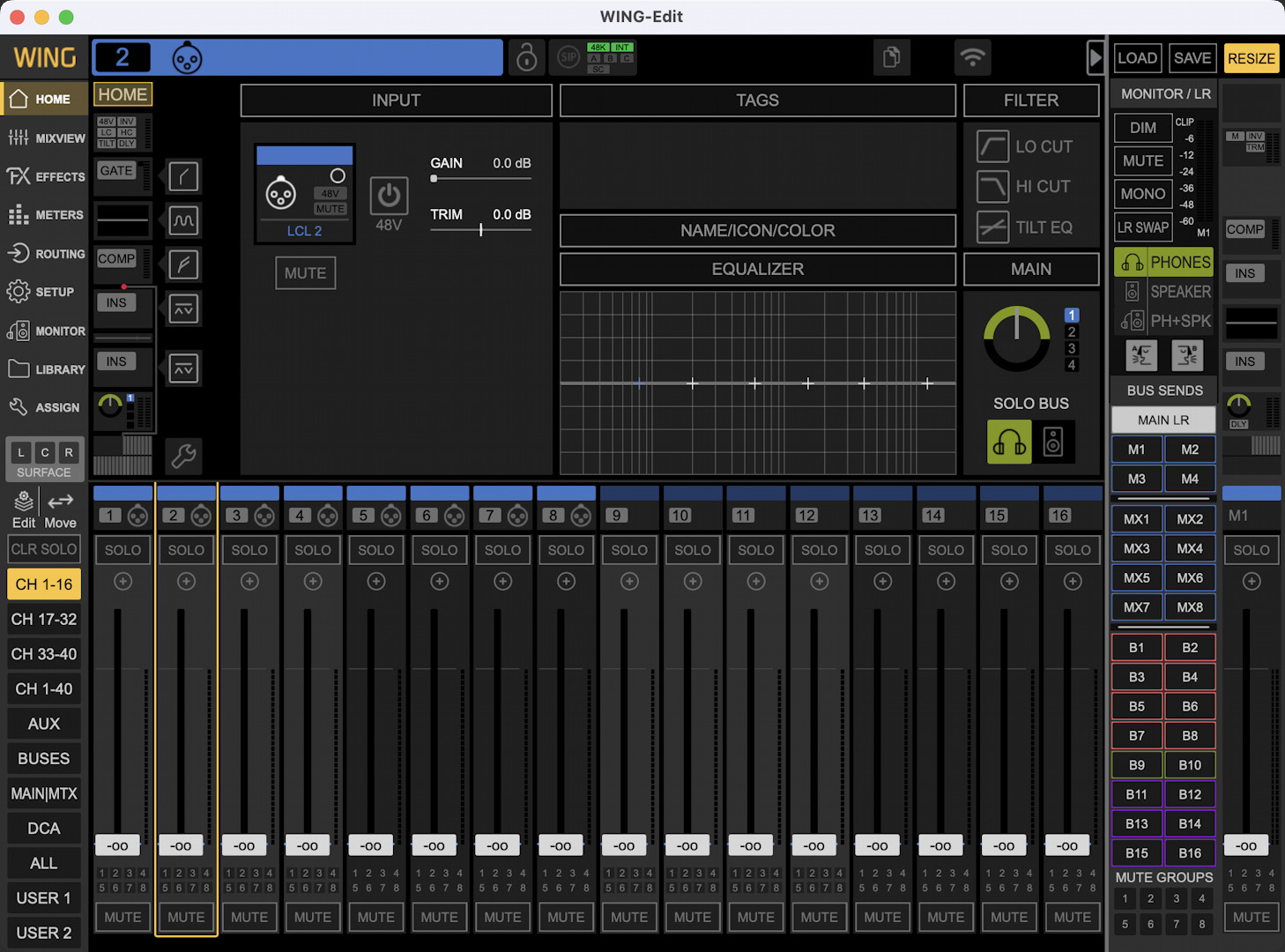Screen dimensions: 1285x952
Task: Expand channel 3 plus button
Action: coord(249,582)
